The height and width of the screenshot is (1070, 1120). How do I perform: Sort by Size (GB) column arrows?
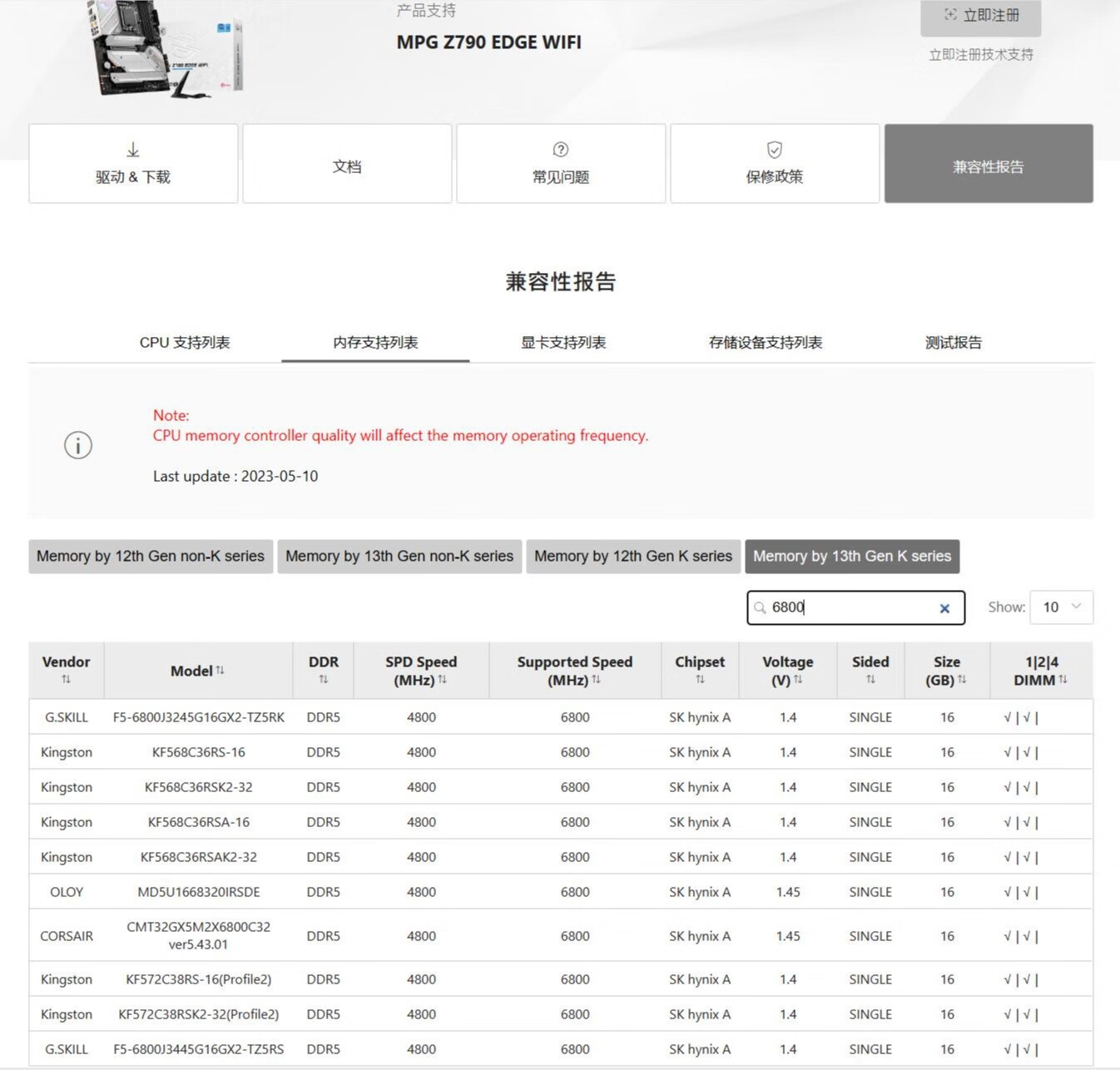[962, 680]
